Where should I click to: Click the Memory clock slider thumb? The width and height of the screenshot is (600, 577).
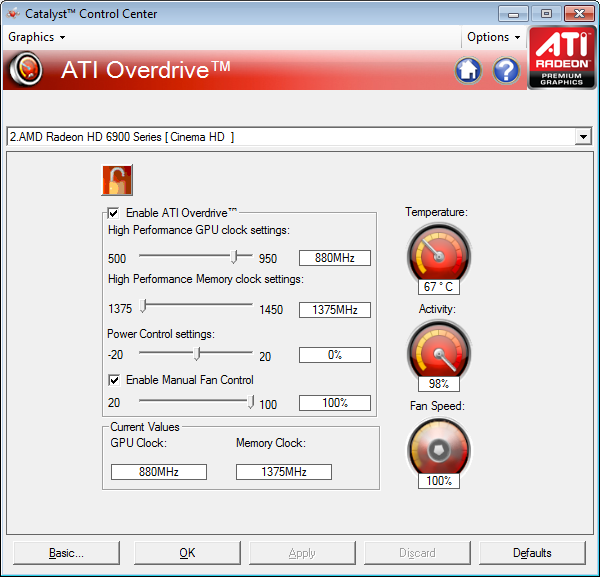(143, 306)
